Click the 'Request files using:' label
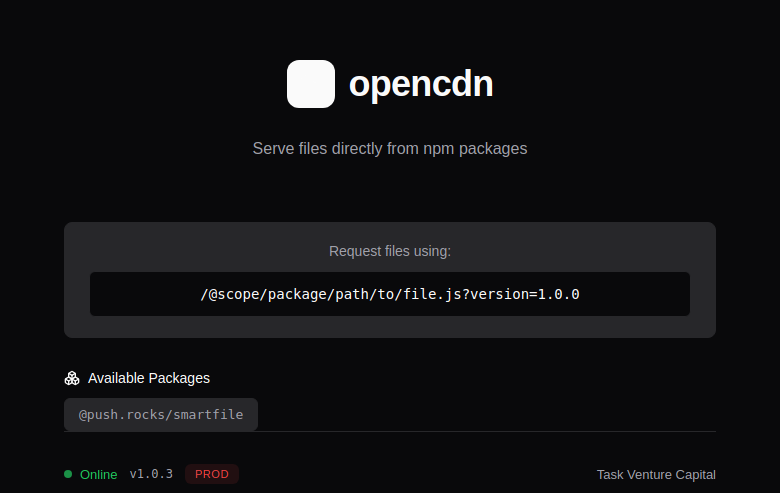780x493 pixels. point(390,251)
